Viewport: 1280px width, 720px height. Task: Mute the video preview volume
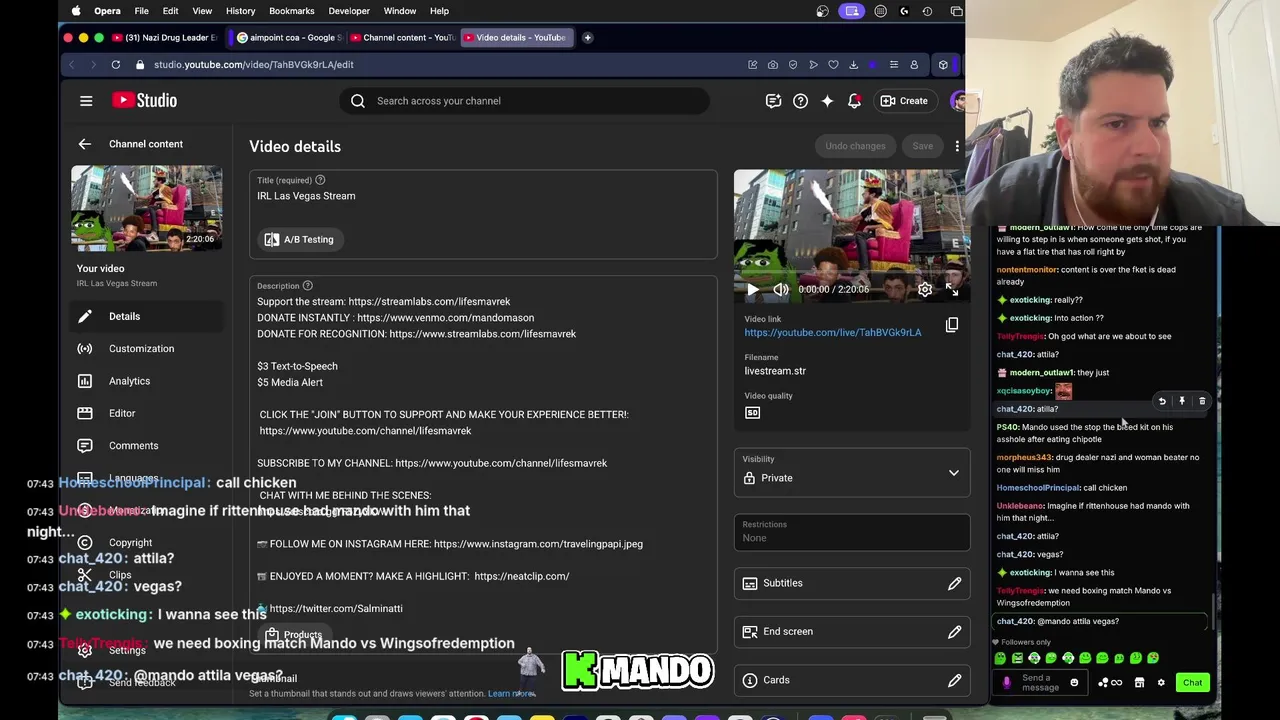781,289
